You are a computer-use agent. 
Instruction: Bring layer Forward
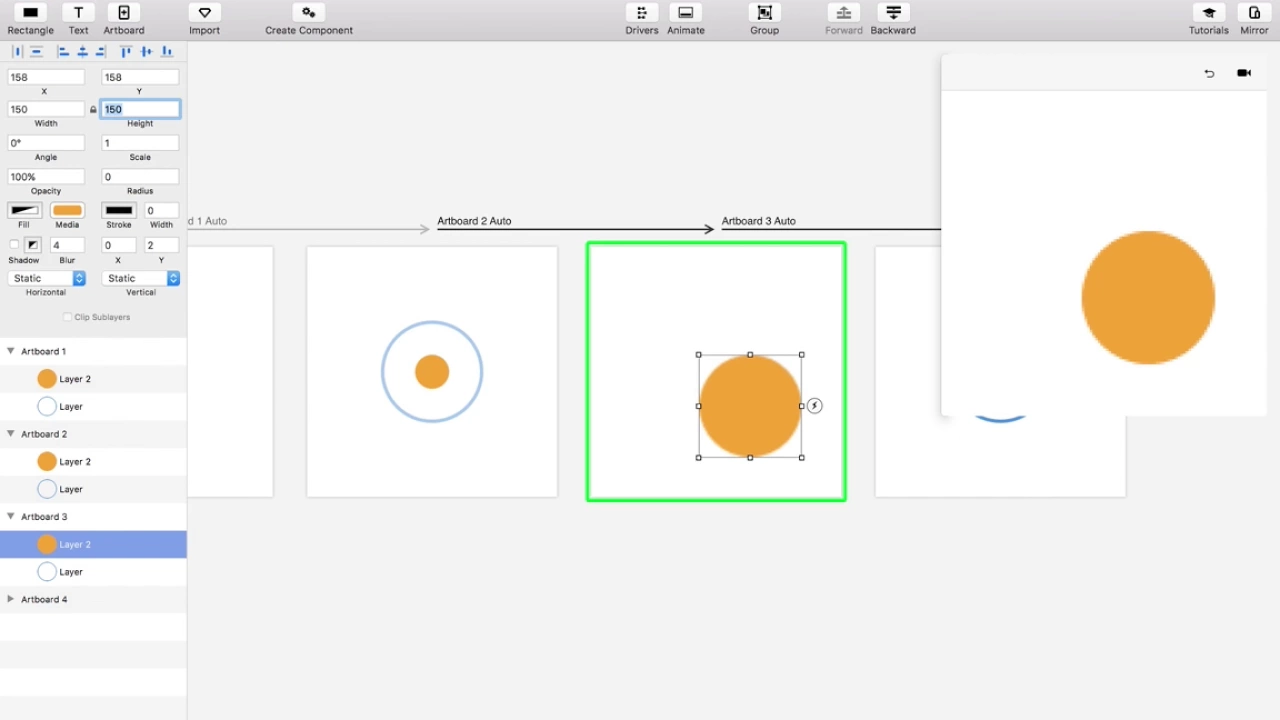coord(843,13)
